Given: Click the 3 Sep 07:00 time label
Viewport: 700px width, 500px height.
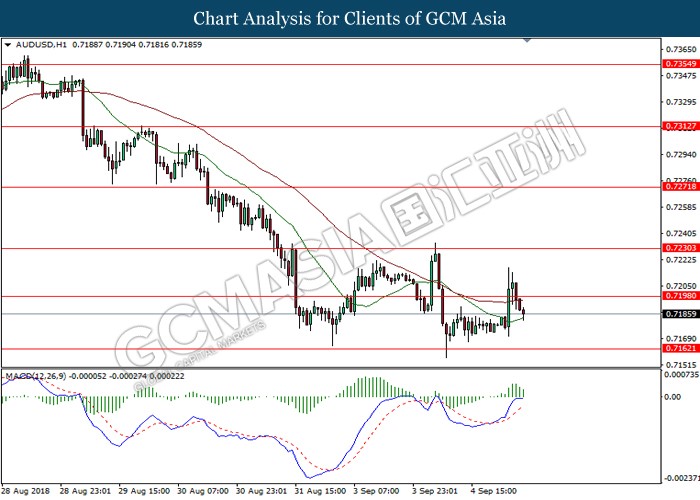Looking at the screenshot, I should tap(376, 491).
